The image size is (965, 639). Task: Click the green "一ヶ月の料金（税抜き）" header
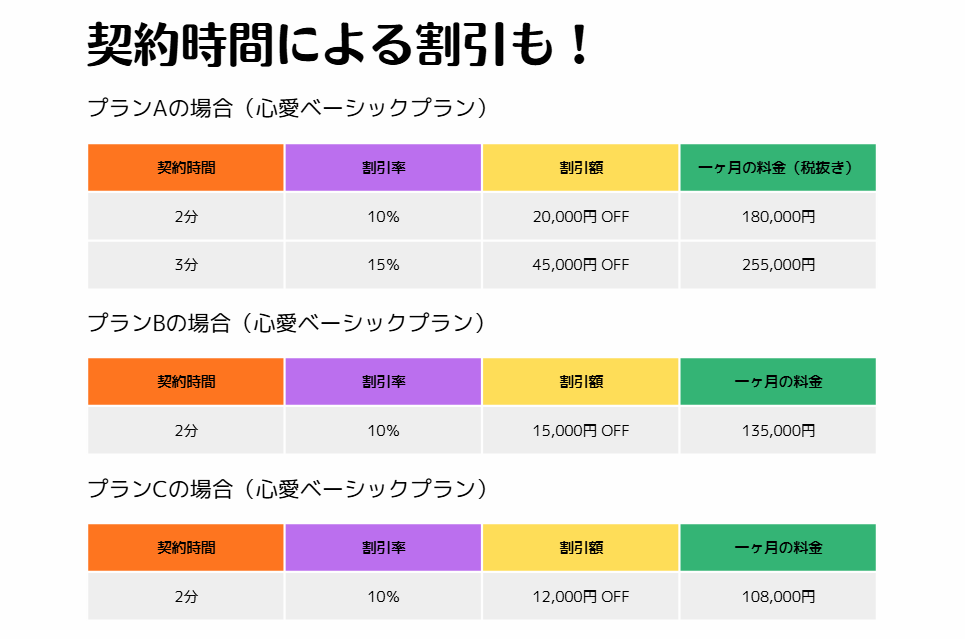point(778,167)
